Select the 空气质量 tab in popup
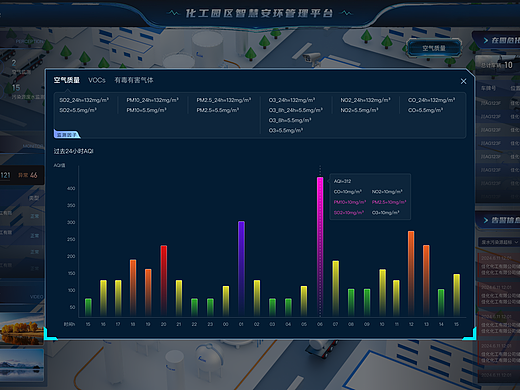The image size is (520, 390). (67, 80)
